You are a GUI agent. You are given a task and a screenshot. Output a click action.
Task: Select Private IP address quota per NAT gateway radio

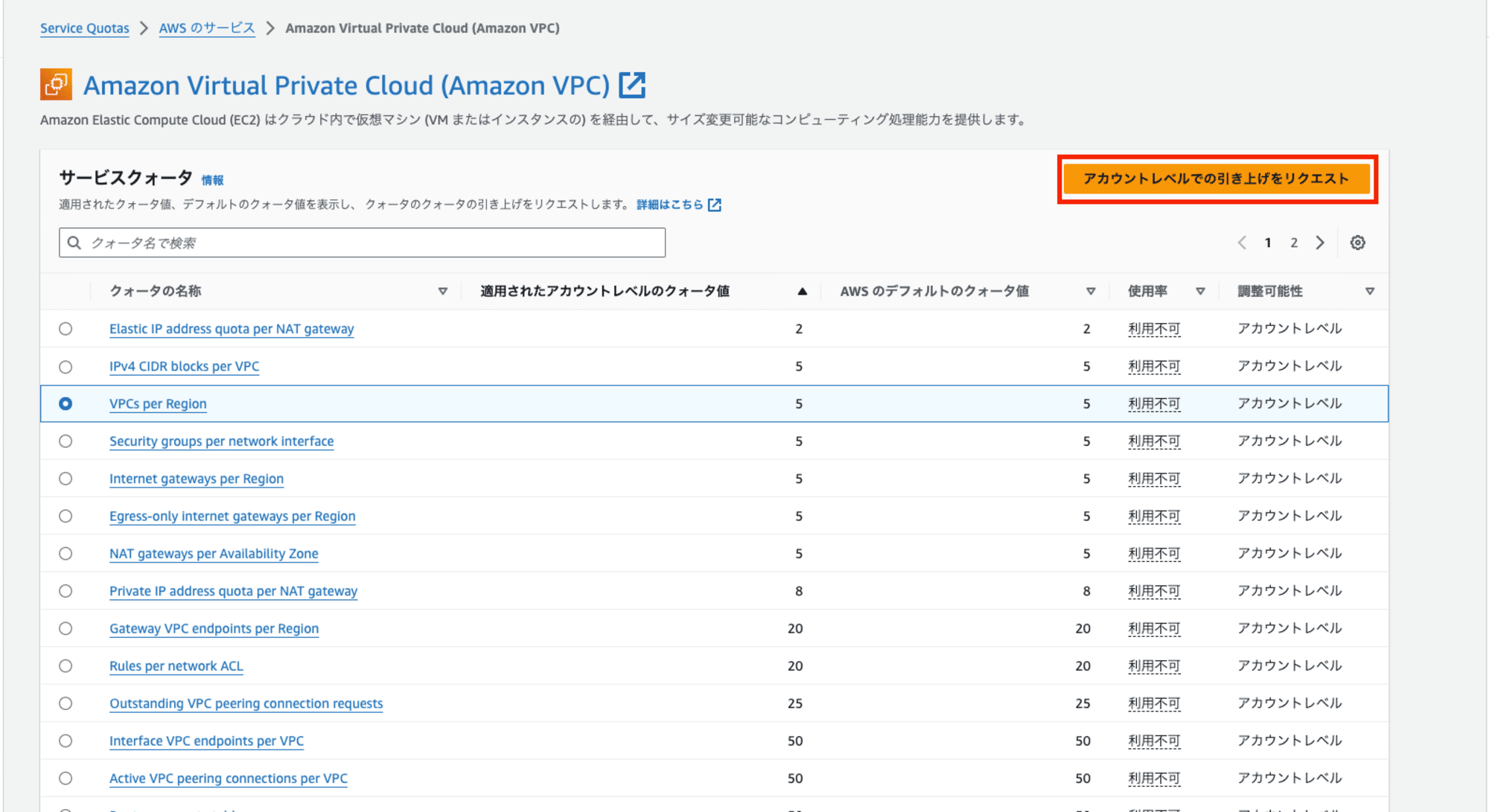66,591
